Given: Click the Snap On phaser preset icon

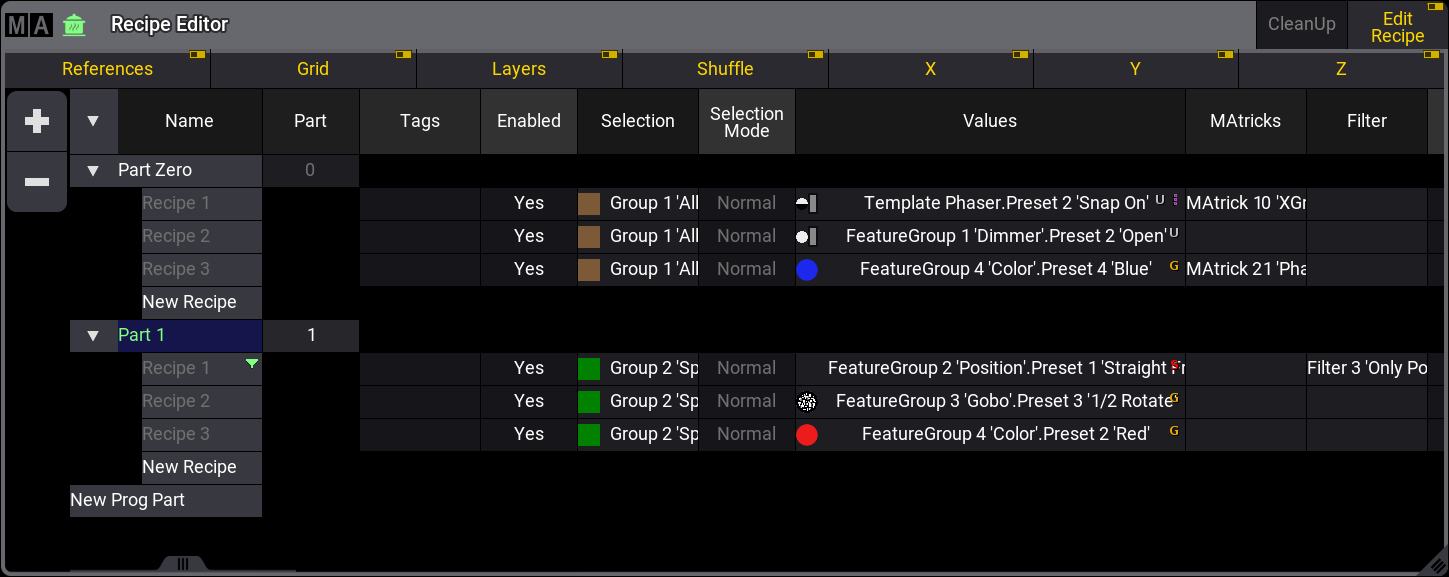Looking at the screenshot, I should point(807,203).
